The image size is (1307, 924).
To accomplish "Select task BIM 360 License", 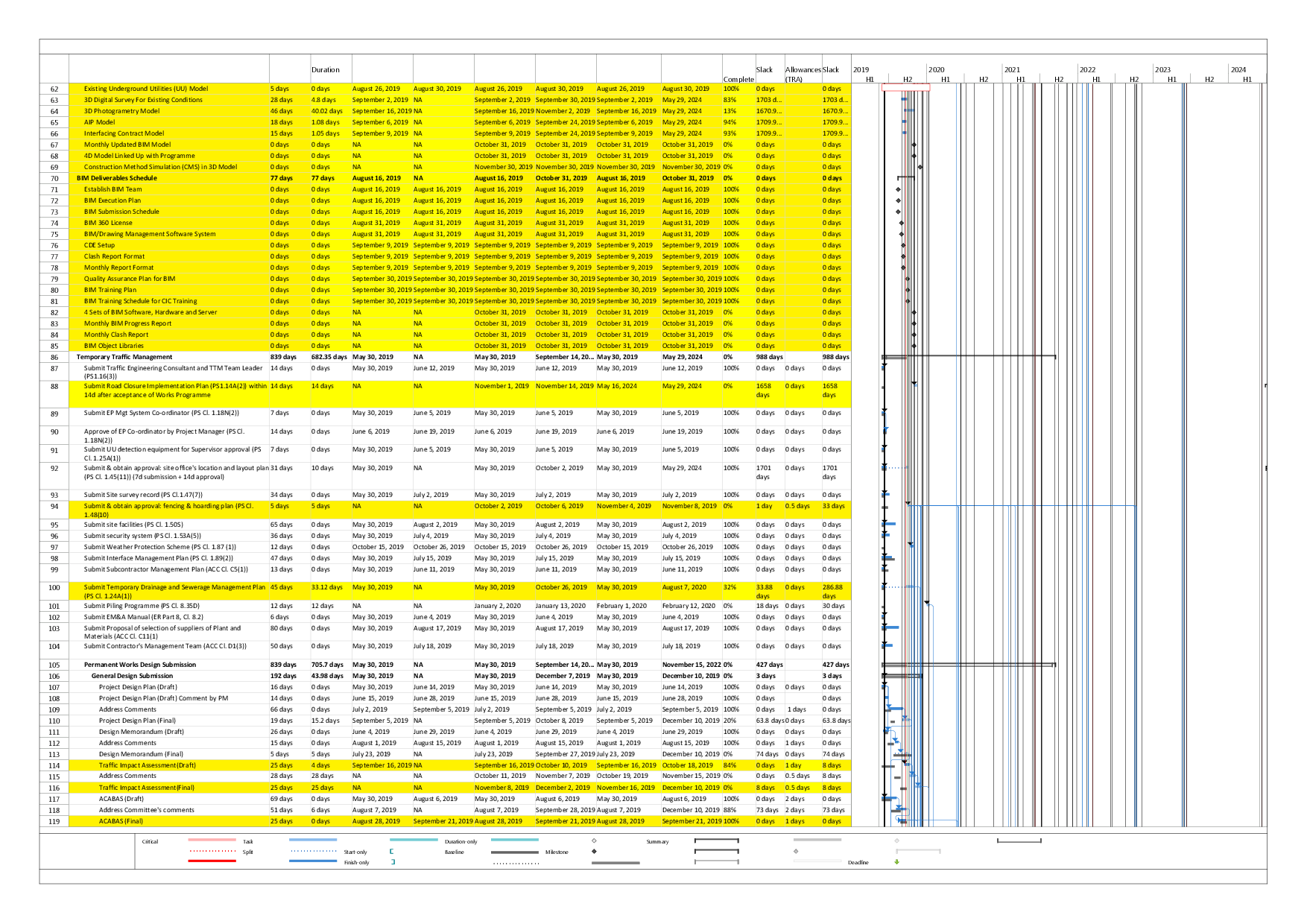I will 108,223.
